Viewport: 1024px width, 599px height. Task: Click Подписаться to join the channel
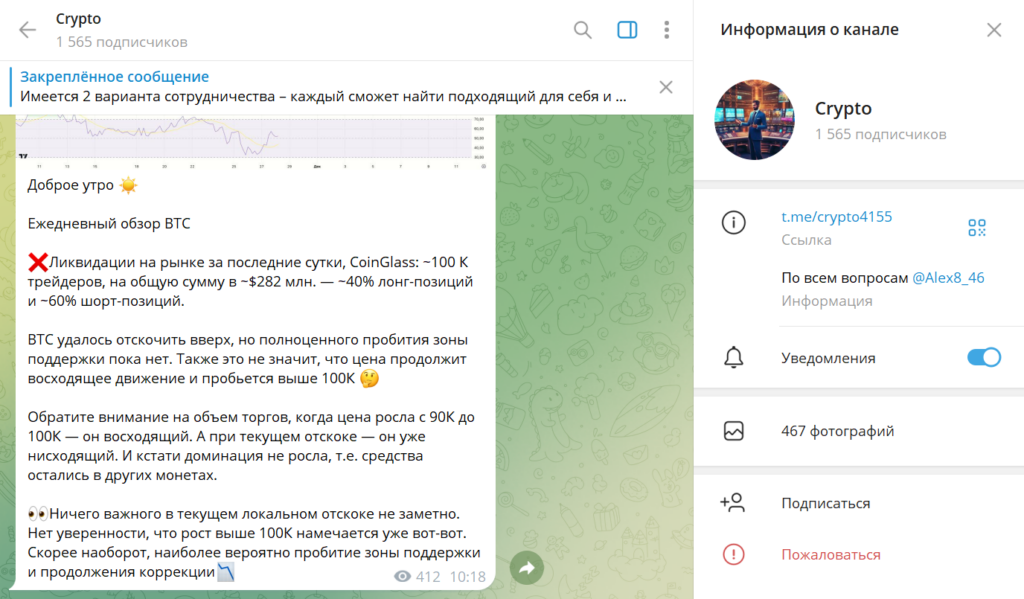click(825, 503)
